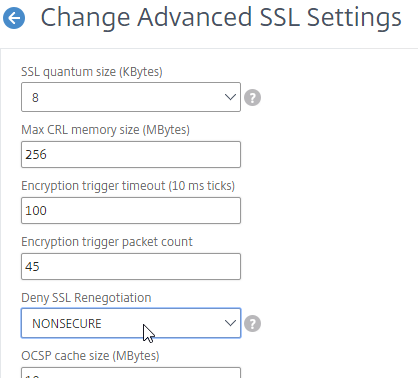Focus the OCSP cache size field
The width and height of the screenshot is (418, 378).
pyautogui.click(x=131, y=373)
